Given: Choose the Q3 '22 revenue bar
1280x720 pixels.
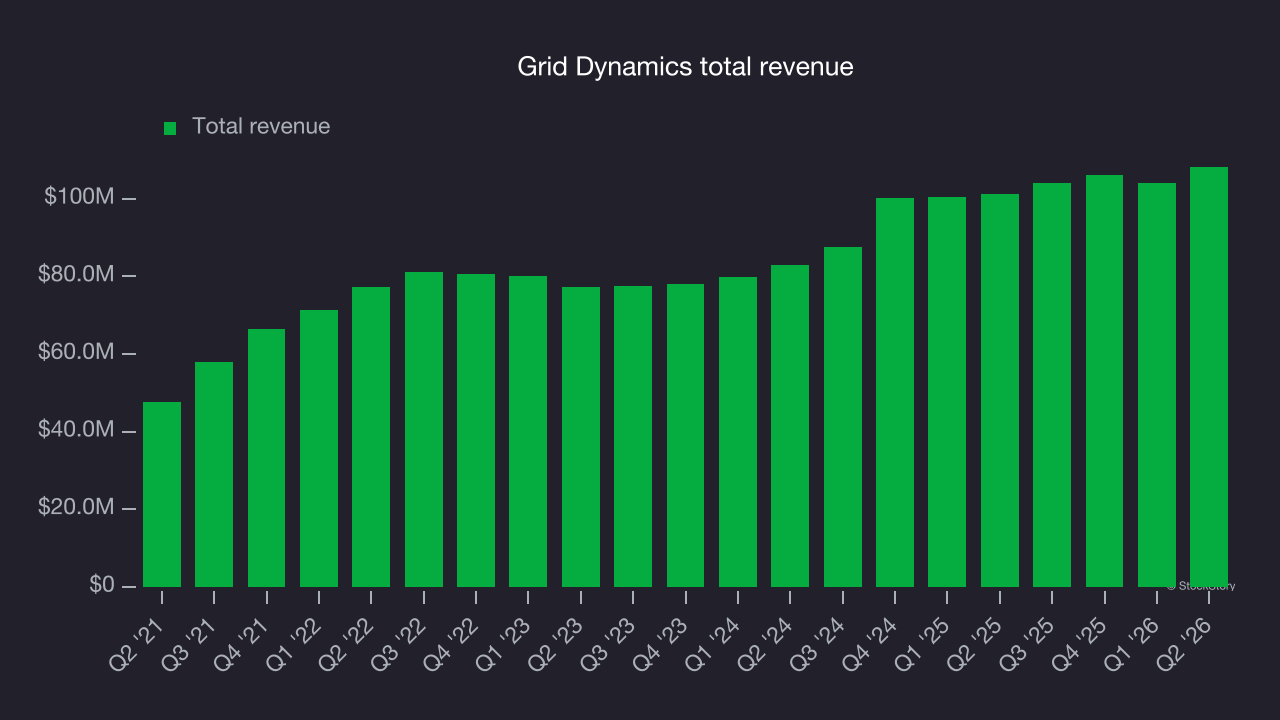Looking at the screenshot, I should click(424, 429).
